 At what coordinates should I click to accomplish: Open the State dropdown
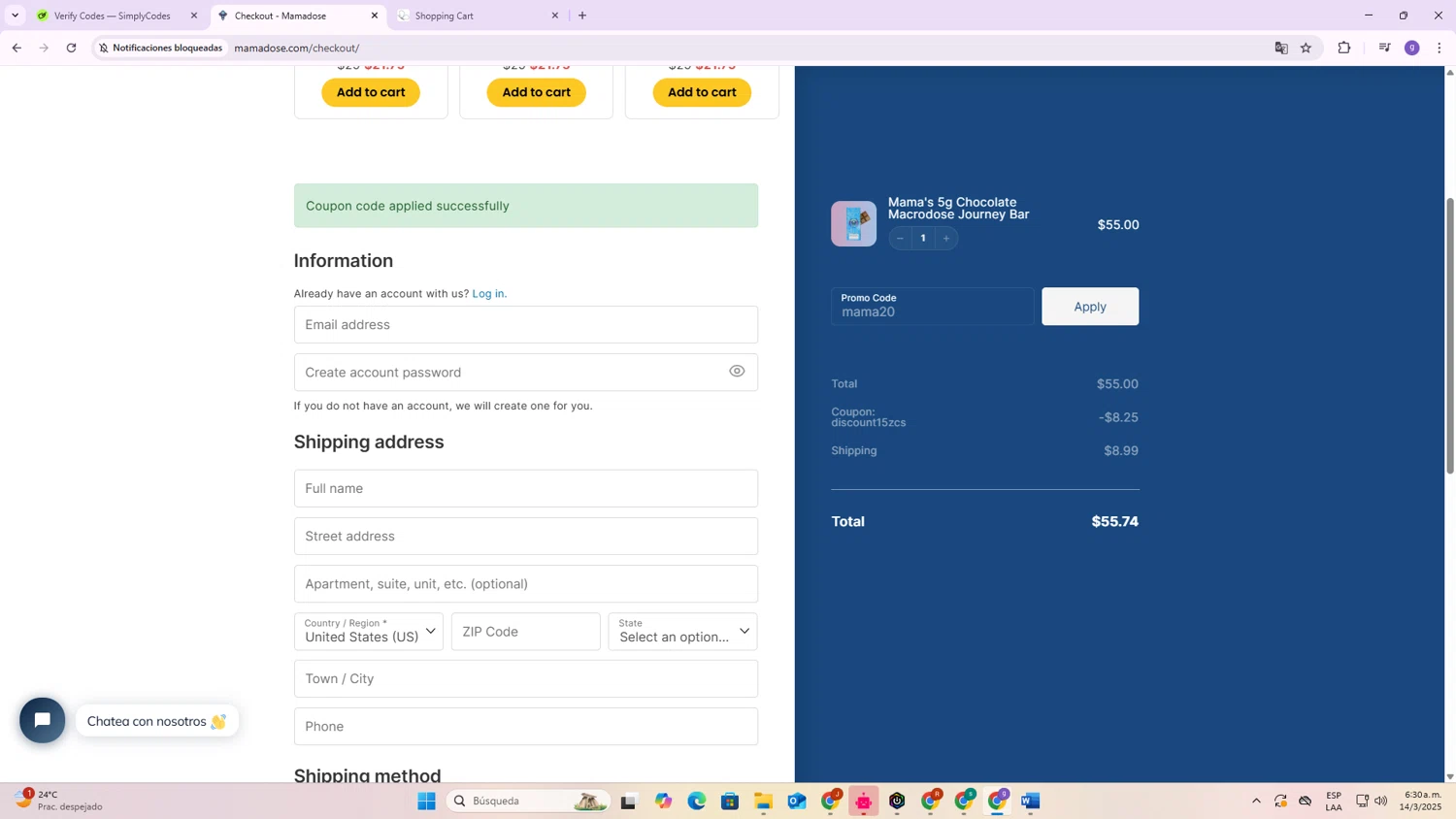click(683, 632)
